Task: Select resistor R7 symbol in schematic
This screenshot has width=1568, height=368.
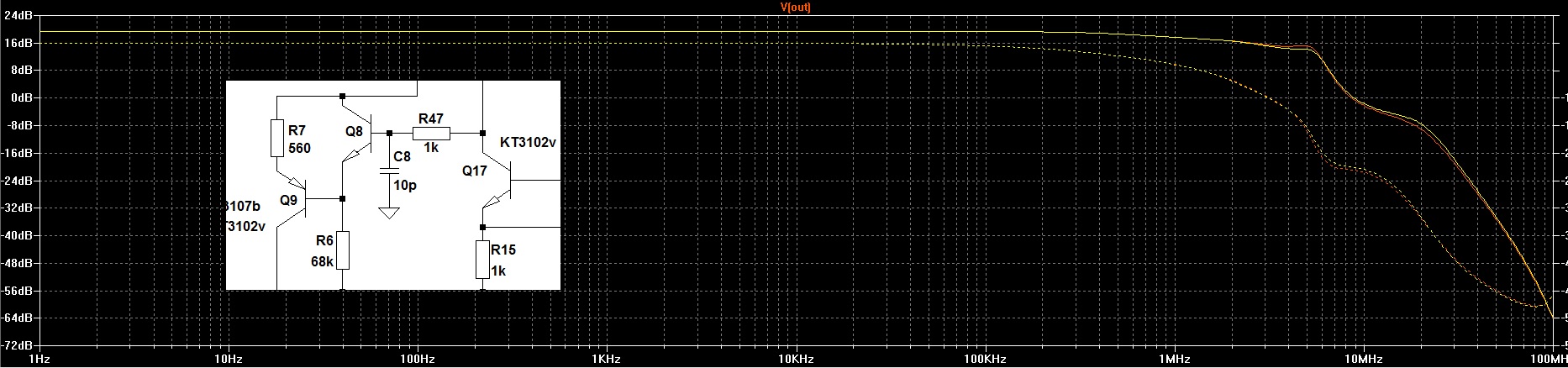Action: click(x=276, y=138)
